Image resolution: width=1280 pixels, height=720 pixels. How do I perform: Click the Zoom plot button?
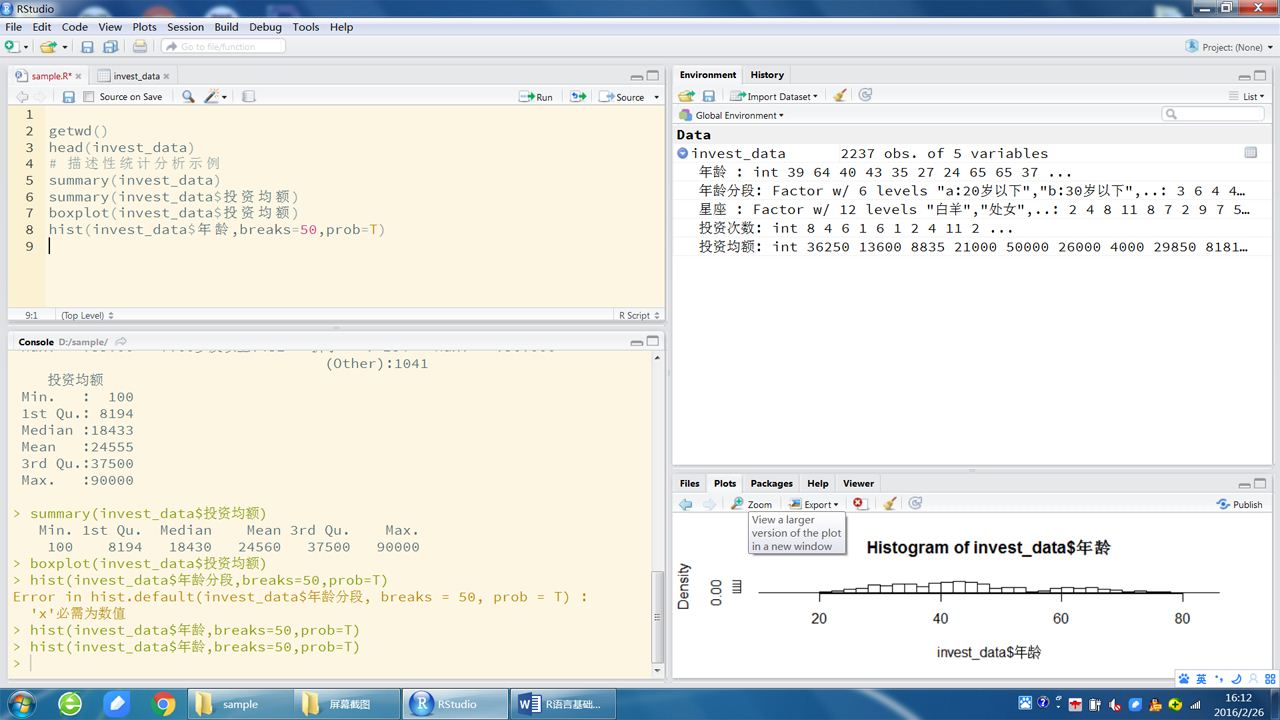point(752,504)
